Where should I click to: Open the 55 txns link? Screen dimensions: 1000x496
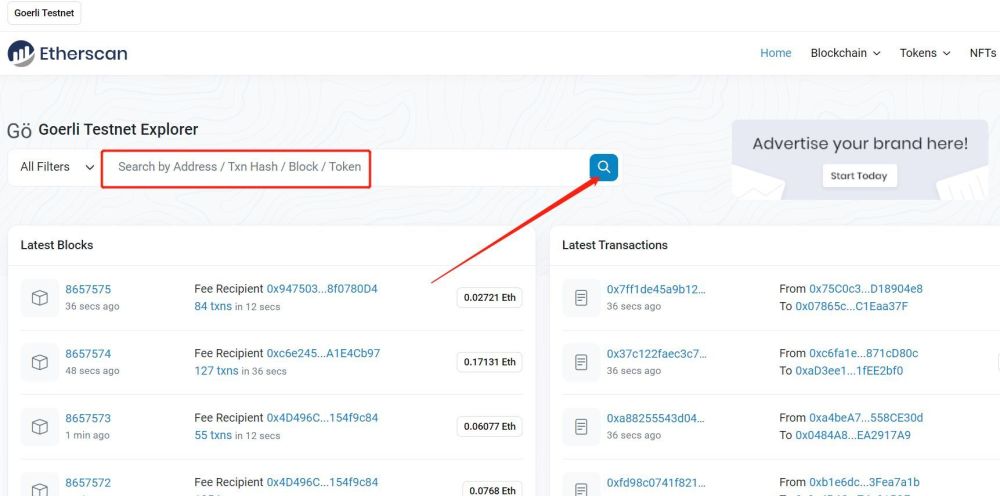pyautogui.click(x=213, y=435)
